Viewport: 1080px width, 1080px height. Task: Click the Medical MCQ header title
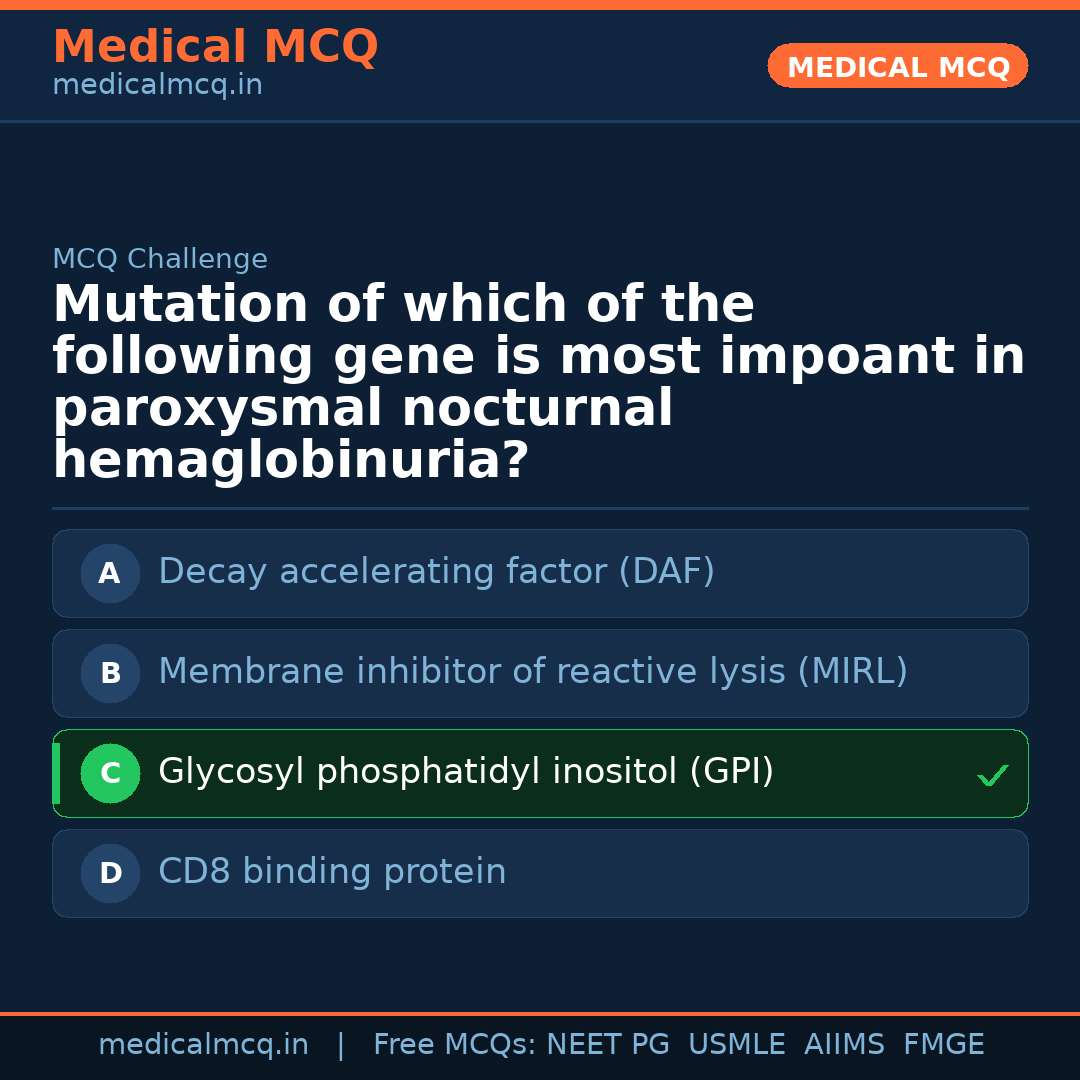215,47
